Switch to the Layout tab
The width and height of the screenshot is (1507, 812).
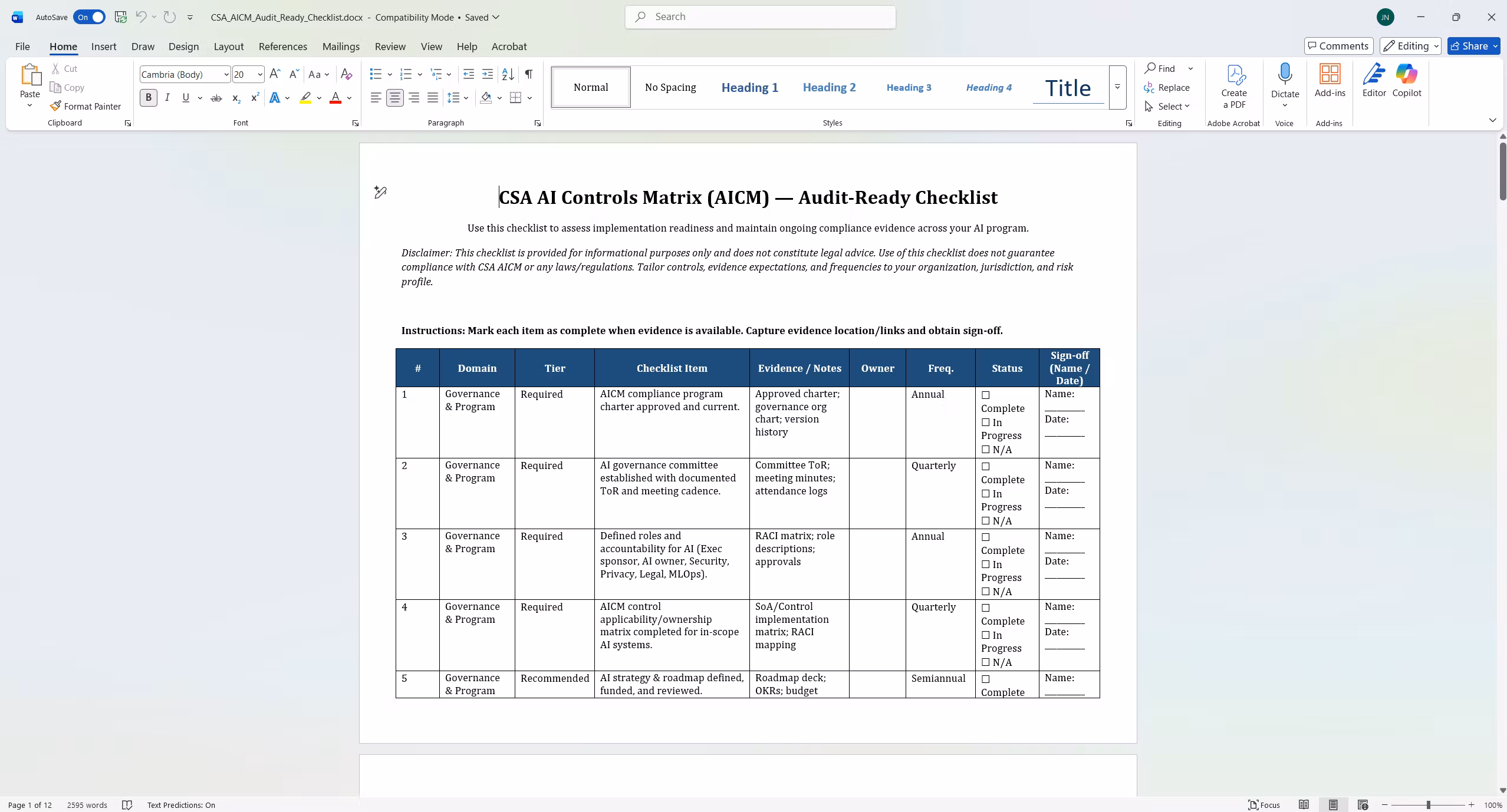[229, 47]
